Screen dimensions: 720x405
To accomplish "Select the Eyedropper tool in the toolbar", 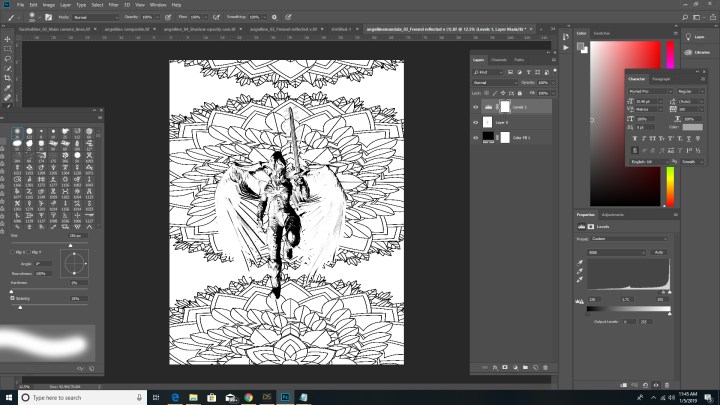I will click(8, 85).
